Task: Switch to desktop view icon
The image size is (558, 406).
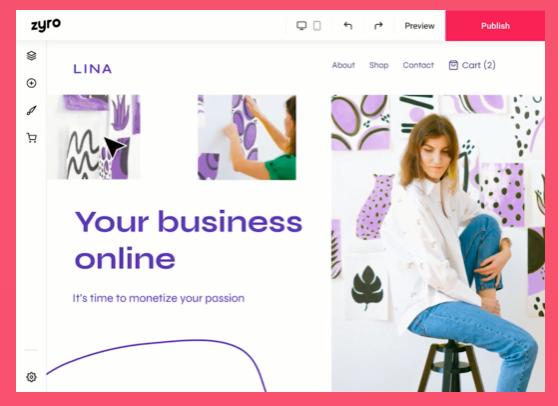Action: pyautogui.click(x=301, y=26)
